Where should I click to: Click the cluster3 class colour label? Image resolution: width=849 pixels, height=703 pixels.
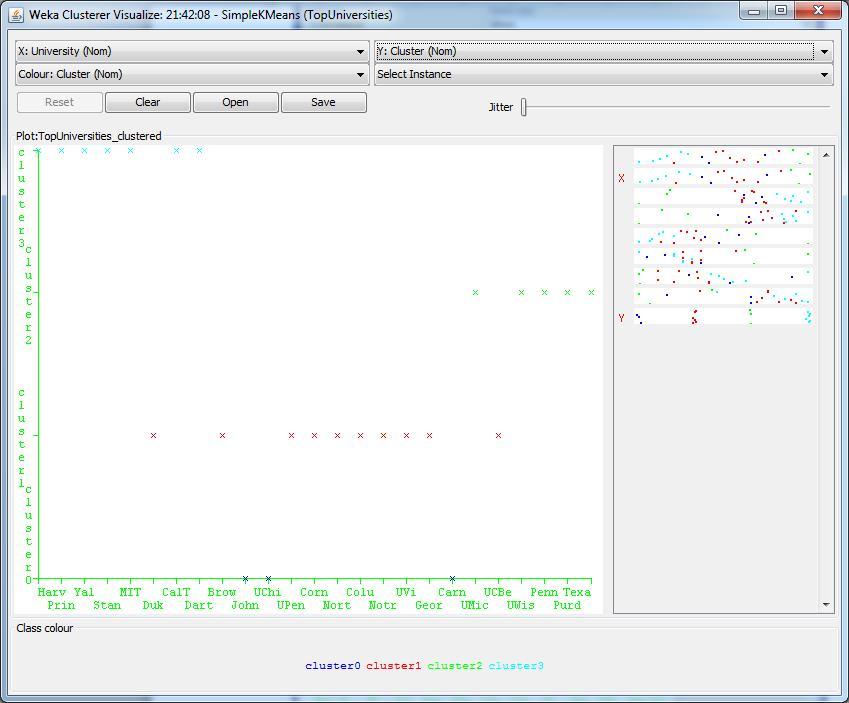[516, 666]
